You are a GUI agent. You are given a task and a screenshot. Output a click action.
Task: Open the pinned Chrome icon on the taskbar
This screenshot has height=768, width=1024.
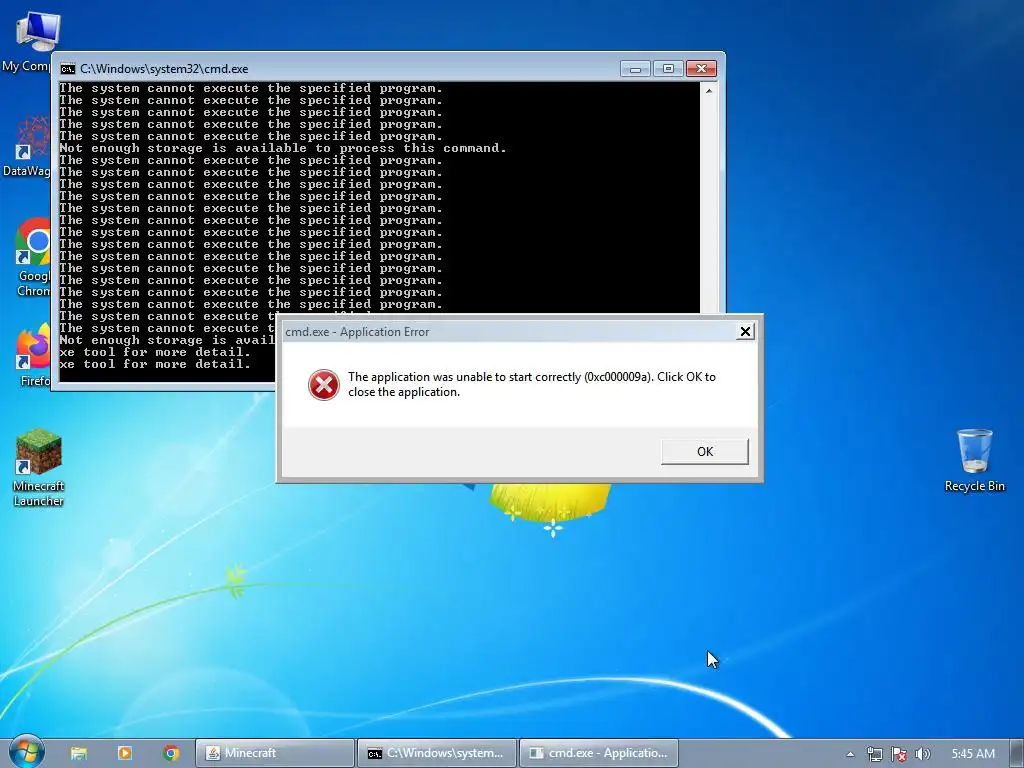tap(171, 753)
